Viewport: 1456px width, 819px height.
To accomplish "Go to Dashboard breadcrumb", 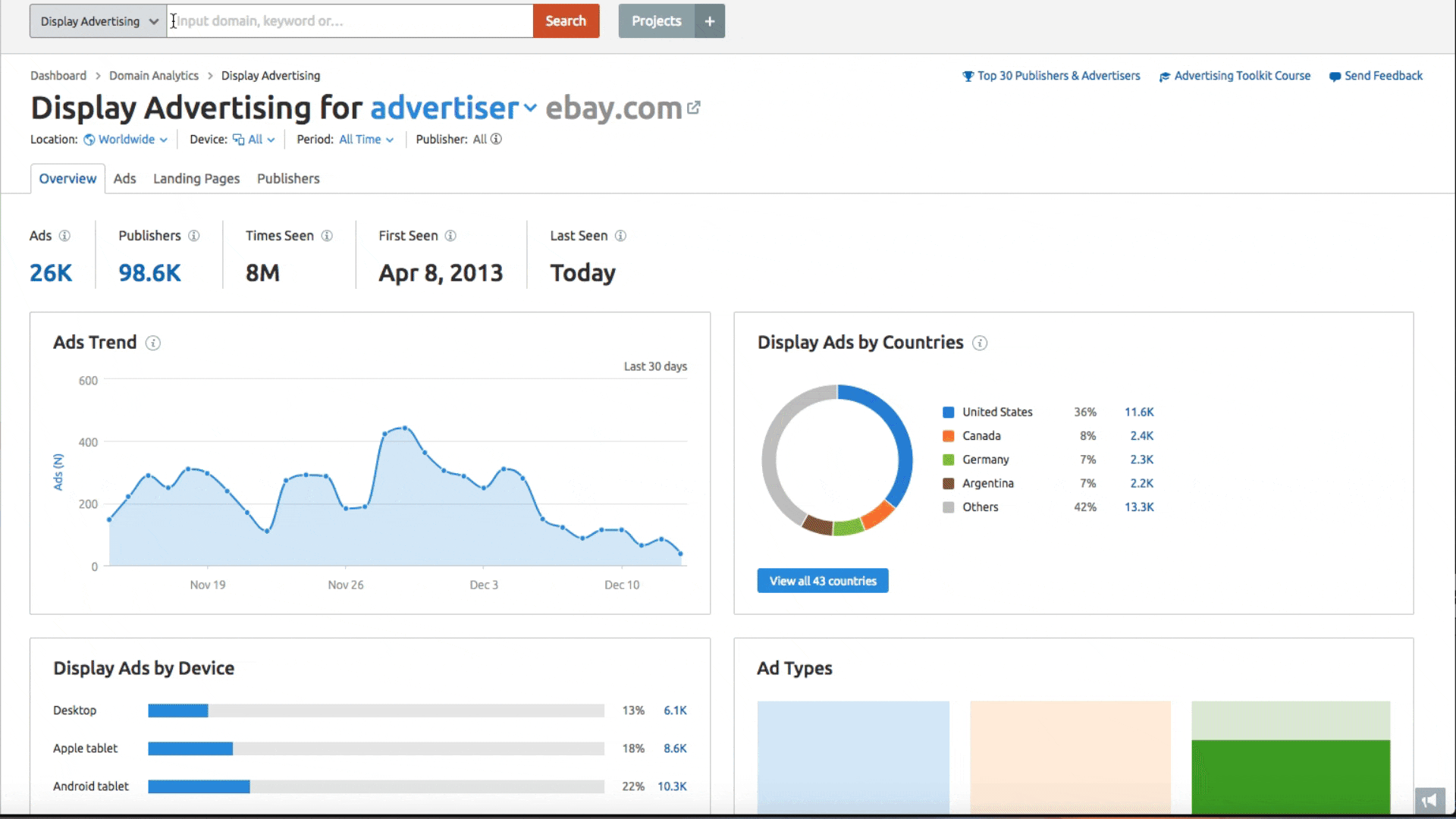I will pyautogui.click(x=58, y=76).
